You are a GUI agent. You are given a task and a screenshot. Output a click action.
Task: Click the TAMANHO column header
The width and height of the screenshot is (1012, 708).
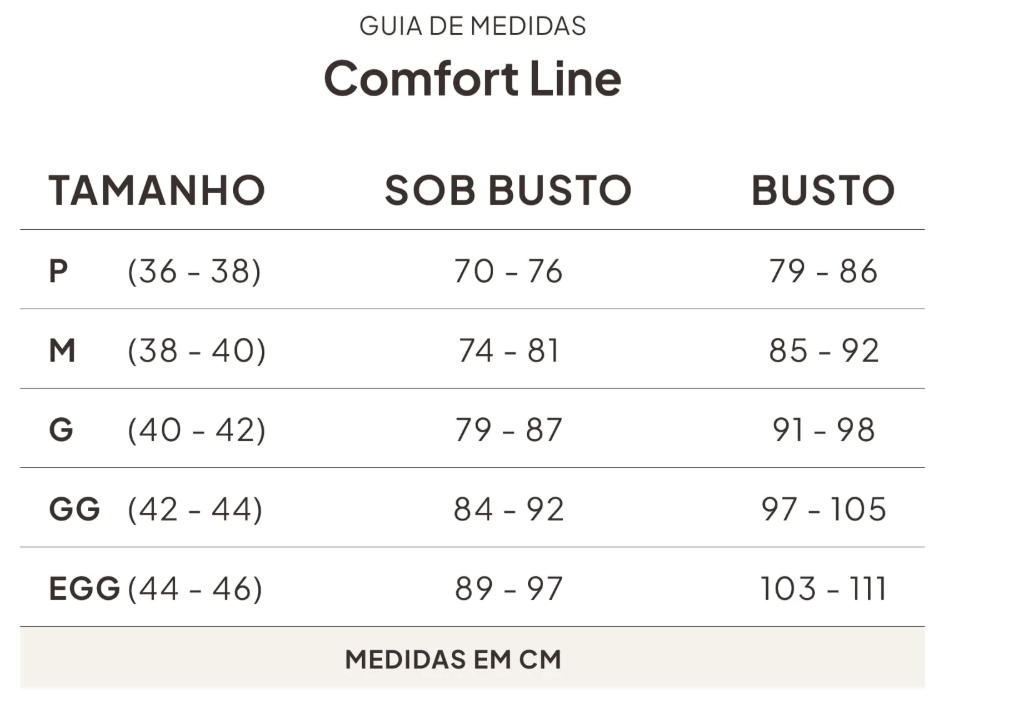click(x=157, y=190)
